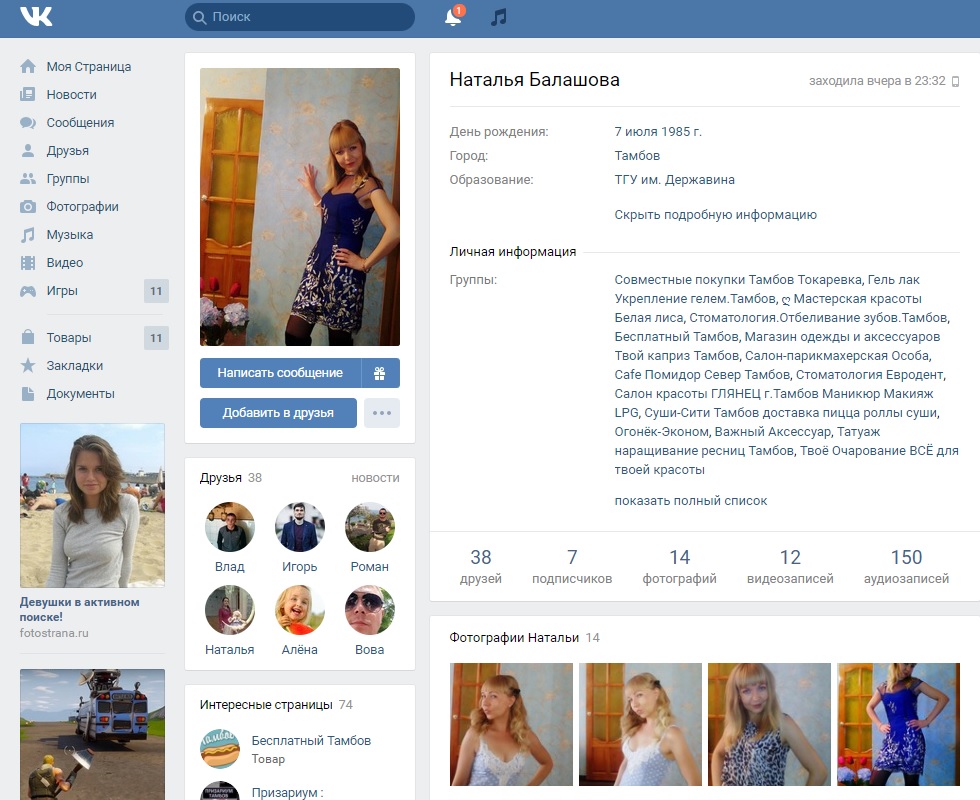The image size is (980, 800).
Task: Click the Бесплатный Тамбов hot dog avatar
Action: tap(220, 748)
